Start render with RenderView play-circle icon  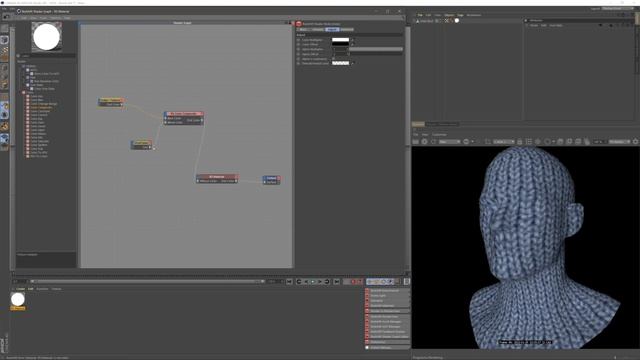[424, 142]
